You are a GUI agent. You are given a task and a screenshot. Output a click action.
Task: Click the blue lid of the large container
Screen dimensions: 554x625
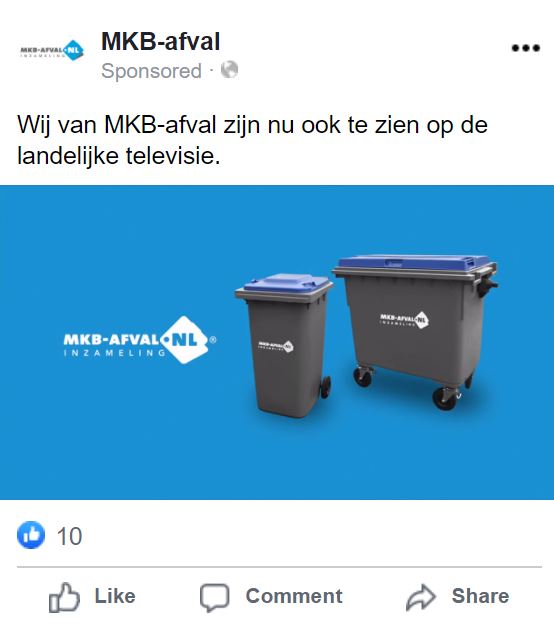click(413, 263)
